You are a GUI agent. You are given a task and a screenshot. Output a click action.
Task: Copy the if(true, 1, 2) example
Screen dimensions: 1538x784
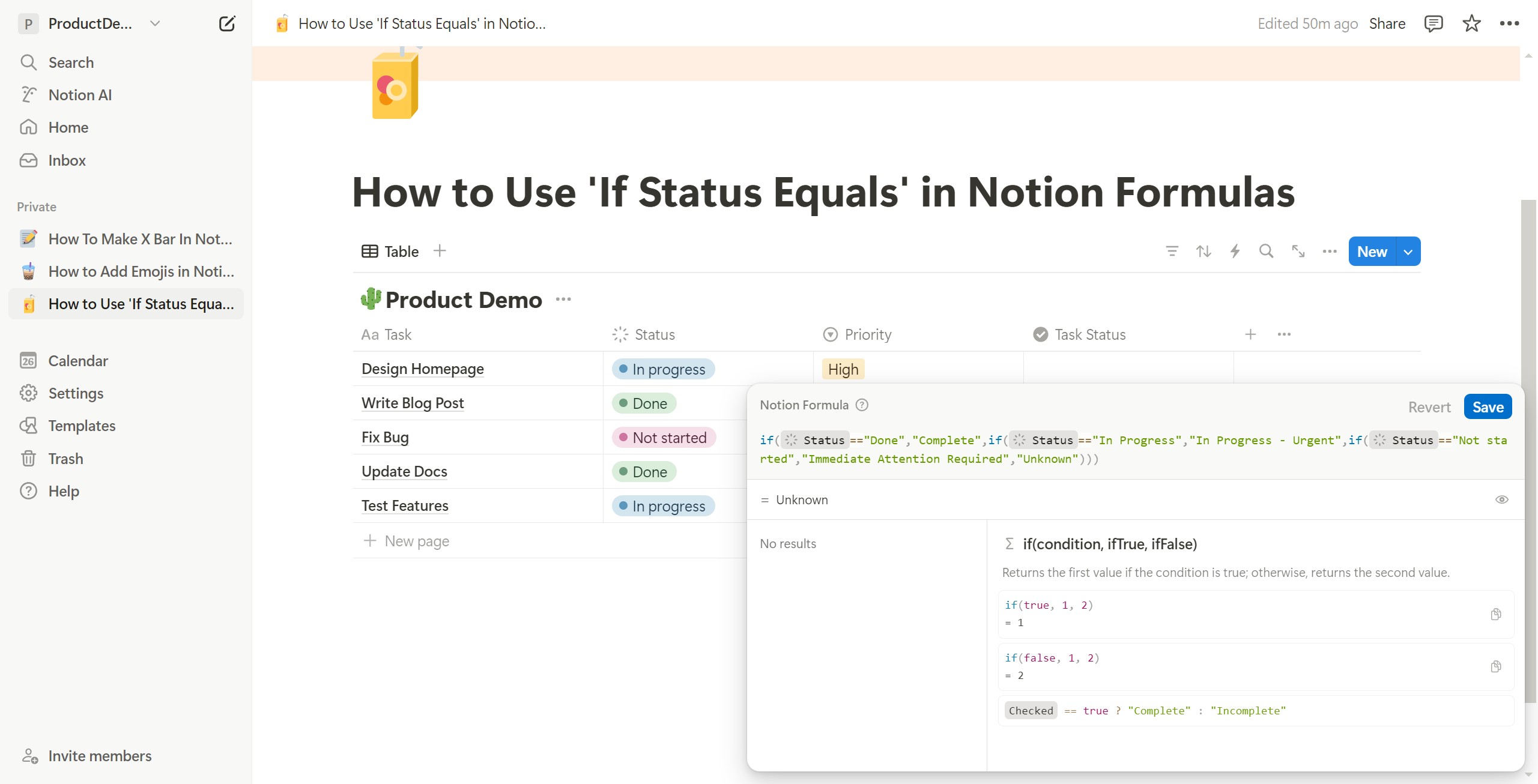click(x=1495, y=614)
